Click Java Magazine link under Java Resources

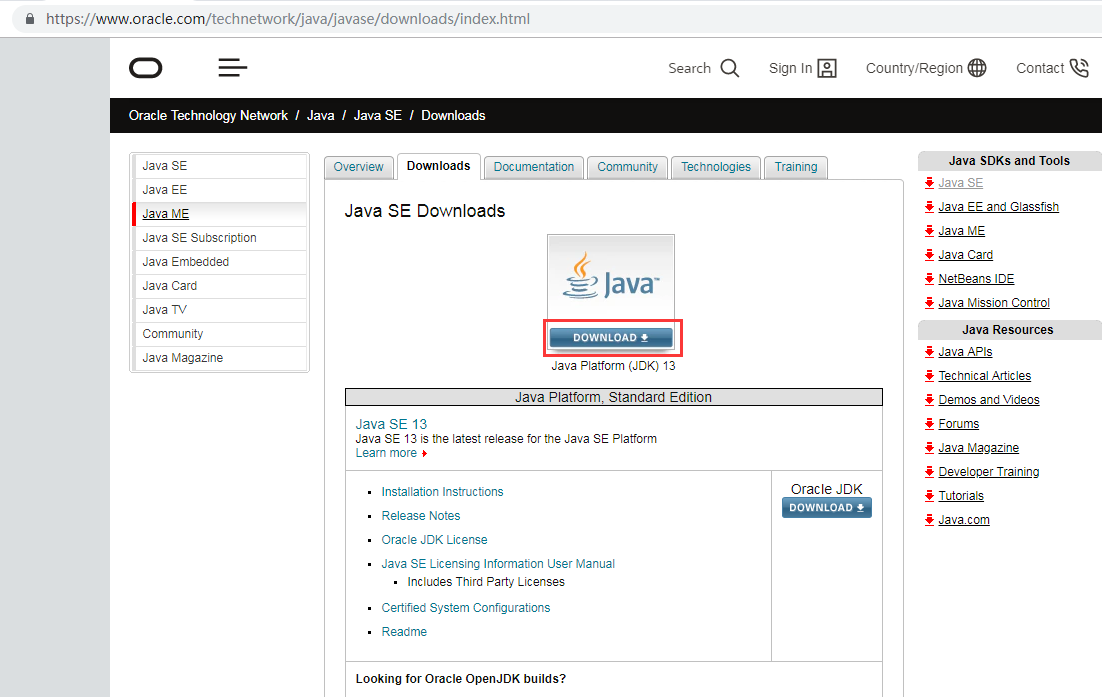click(978, 448)
